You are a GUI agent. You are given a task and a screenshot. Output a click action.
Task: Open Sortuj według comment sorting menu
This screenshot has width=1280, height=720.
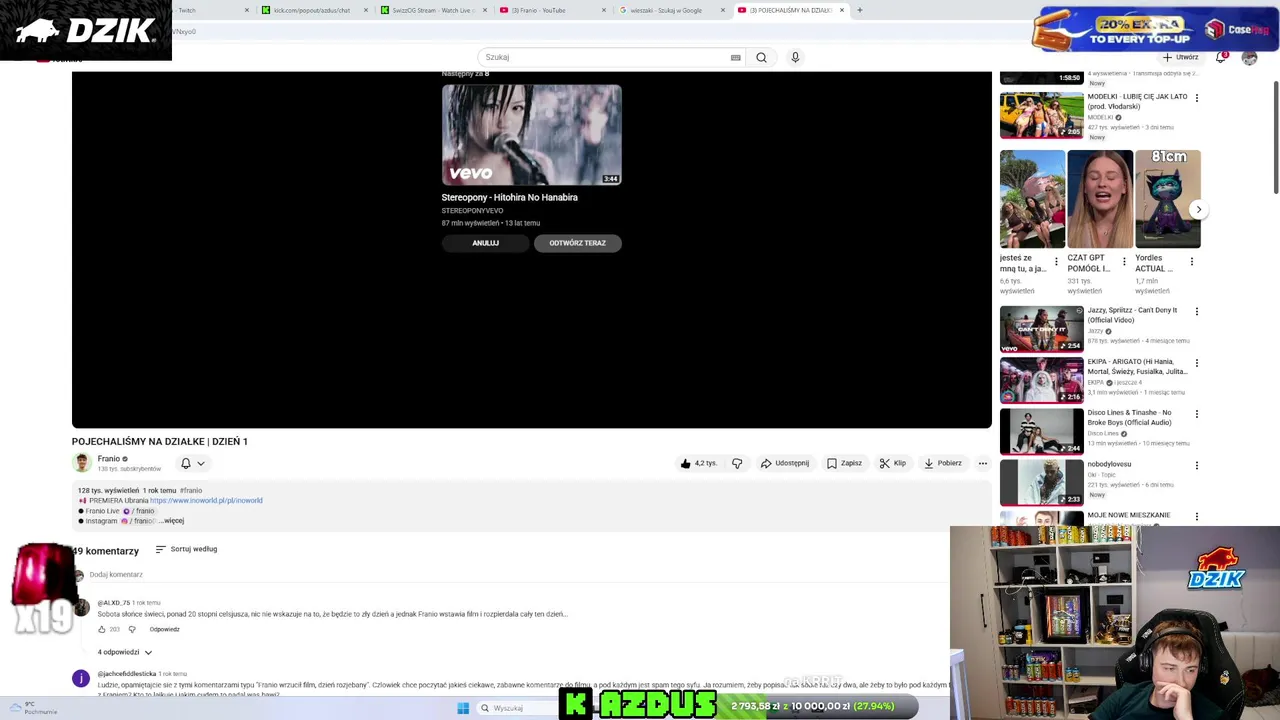pos(186,549)
